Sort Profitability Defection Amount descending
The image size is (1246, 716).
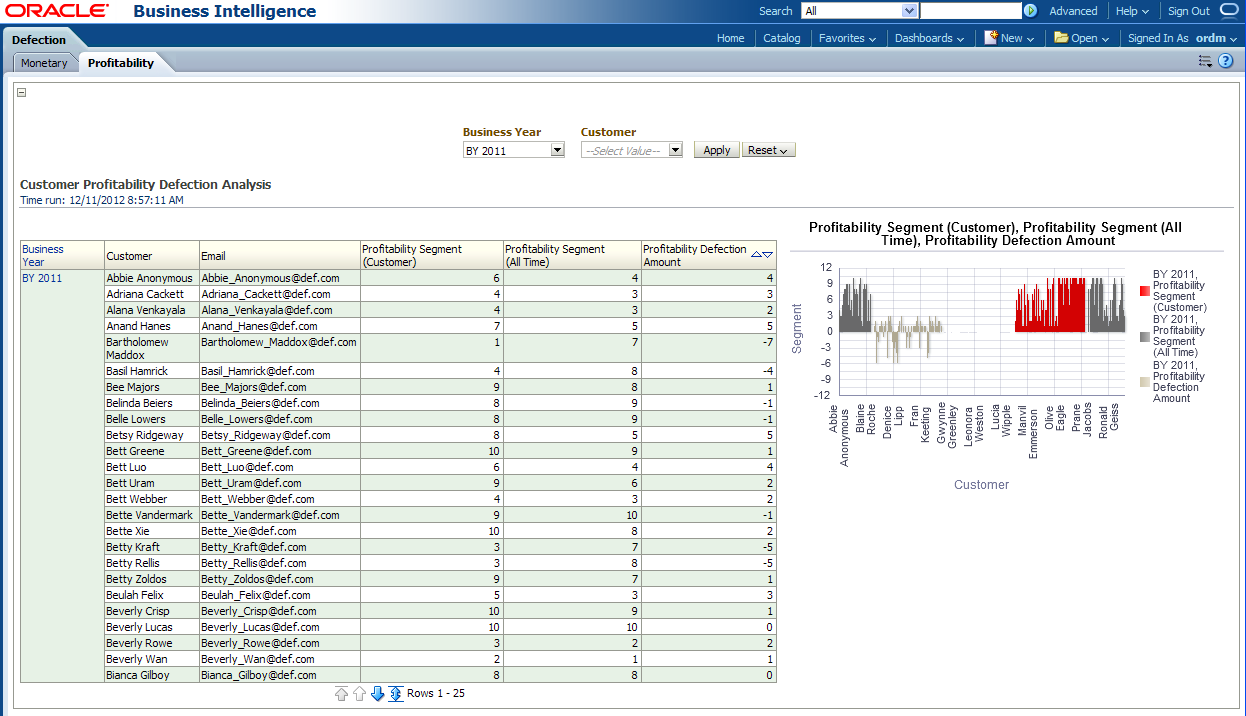[768, 255]
